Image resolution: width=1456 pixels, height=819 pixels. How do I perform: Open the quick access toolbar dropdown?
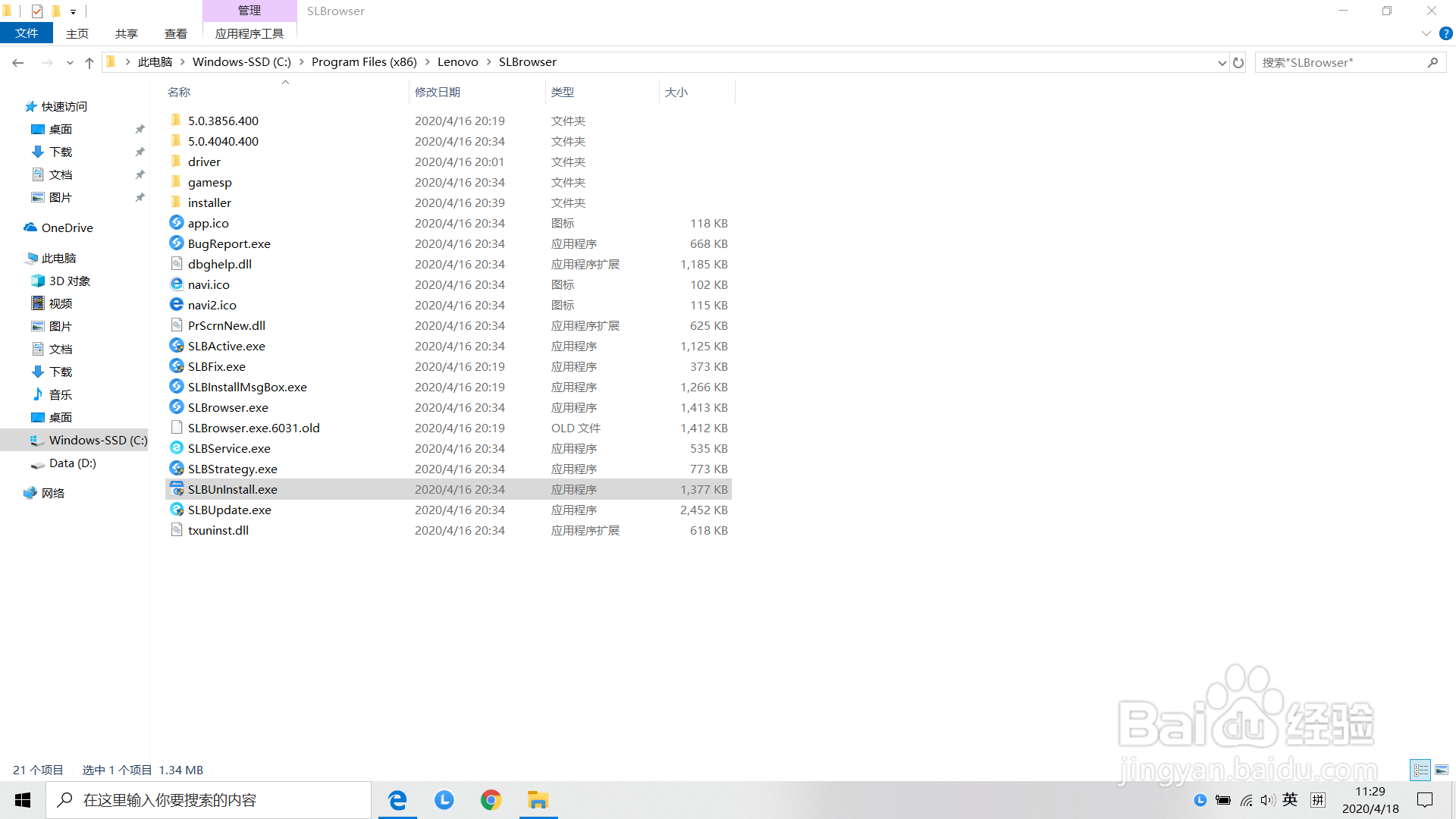click(73, 11)
